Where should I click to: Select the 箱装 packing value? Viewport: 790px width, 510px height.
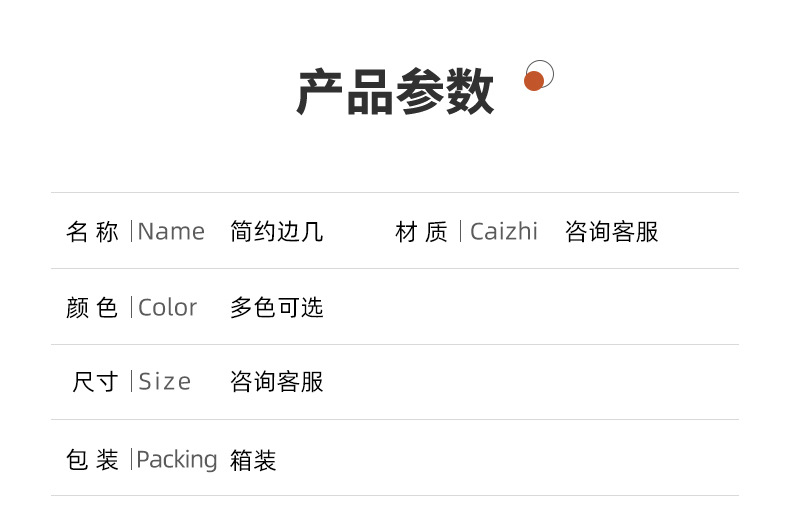point(253,460)
